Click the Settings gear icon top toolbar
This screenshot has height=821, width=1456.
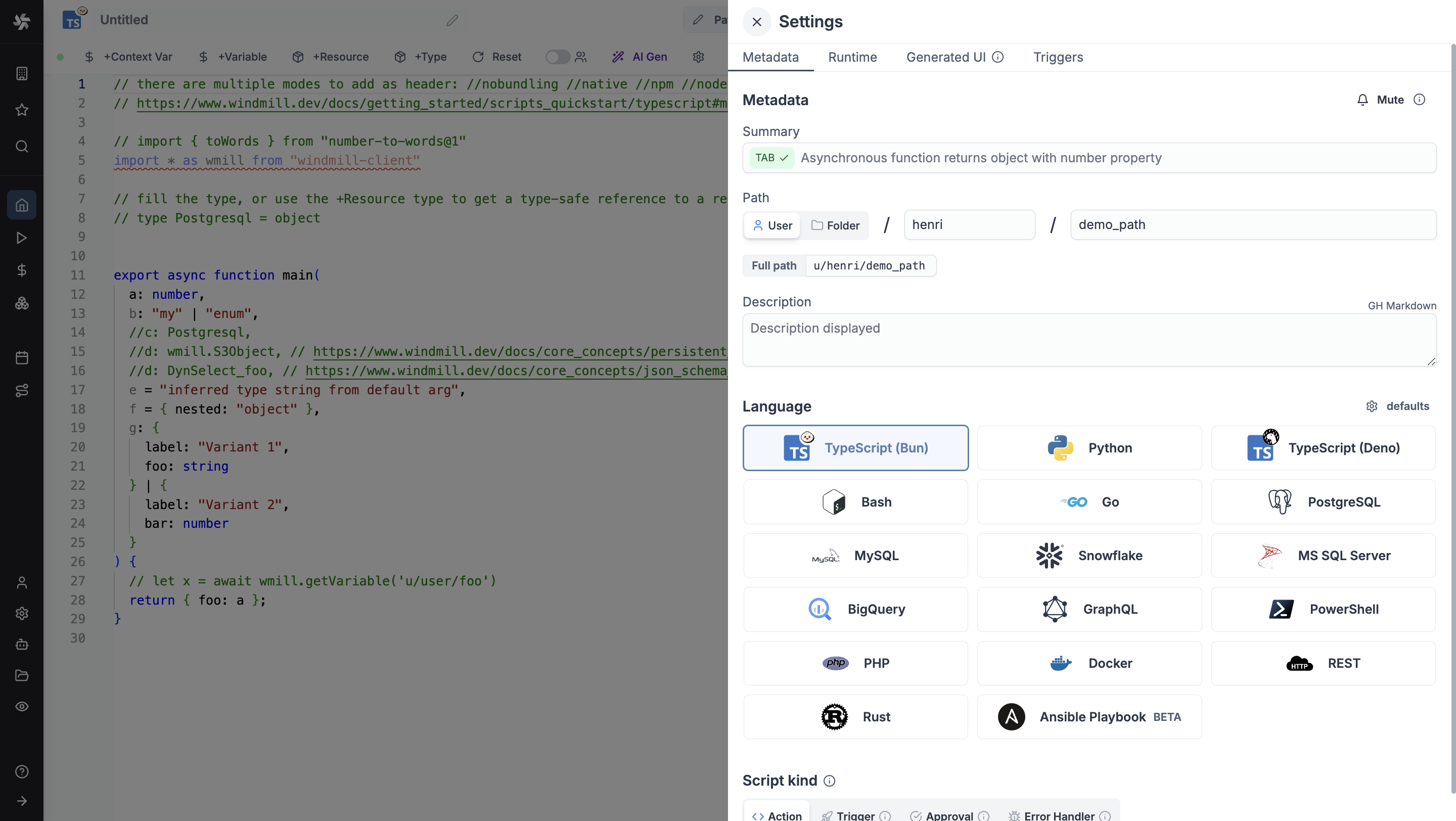tap(699, 57)
